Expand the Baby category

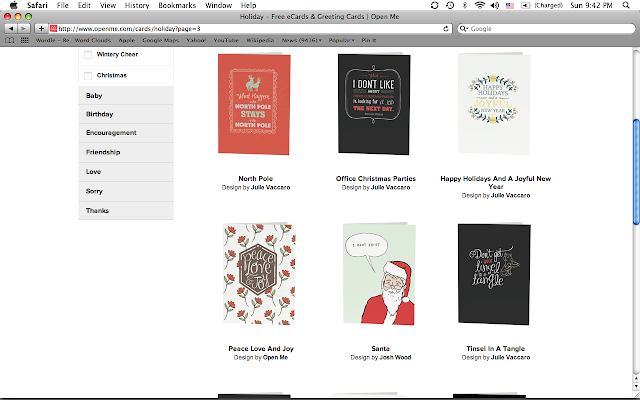pyautogui.click(x=126, y=96)
